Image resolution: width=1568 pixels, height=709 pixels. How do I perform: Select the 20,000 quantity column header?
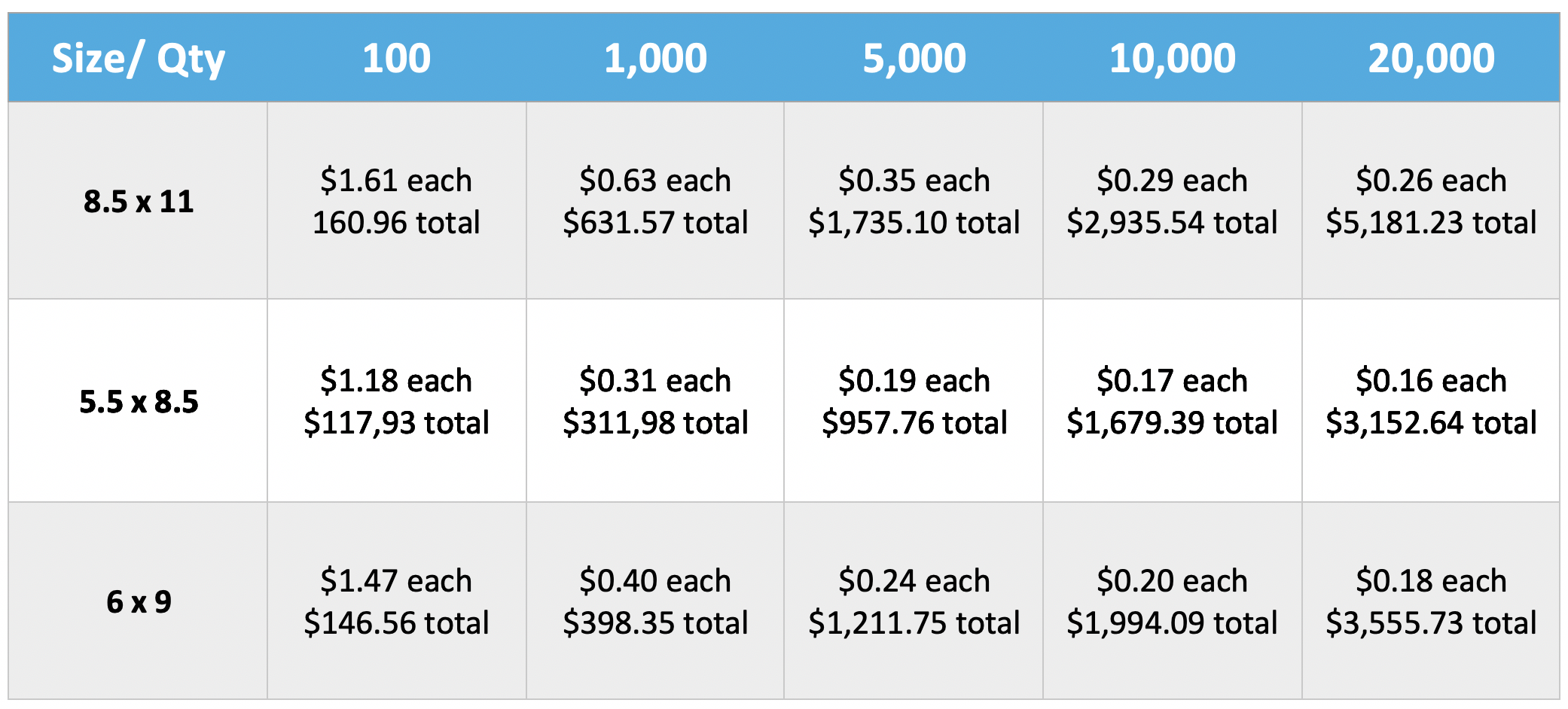(1431, 57)
